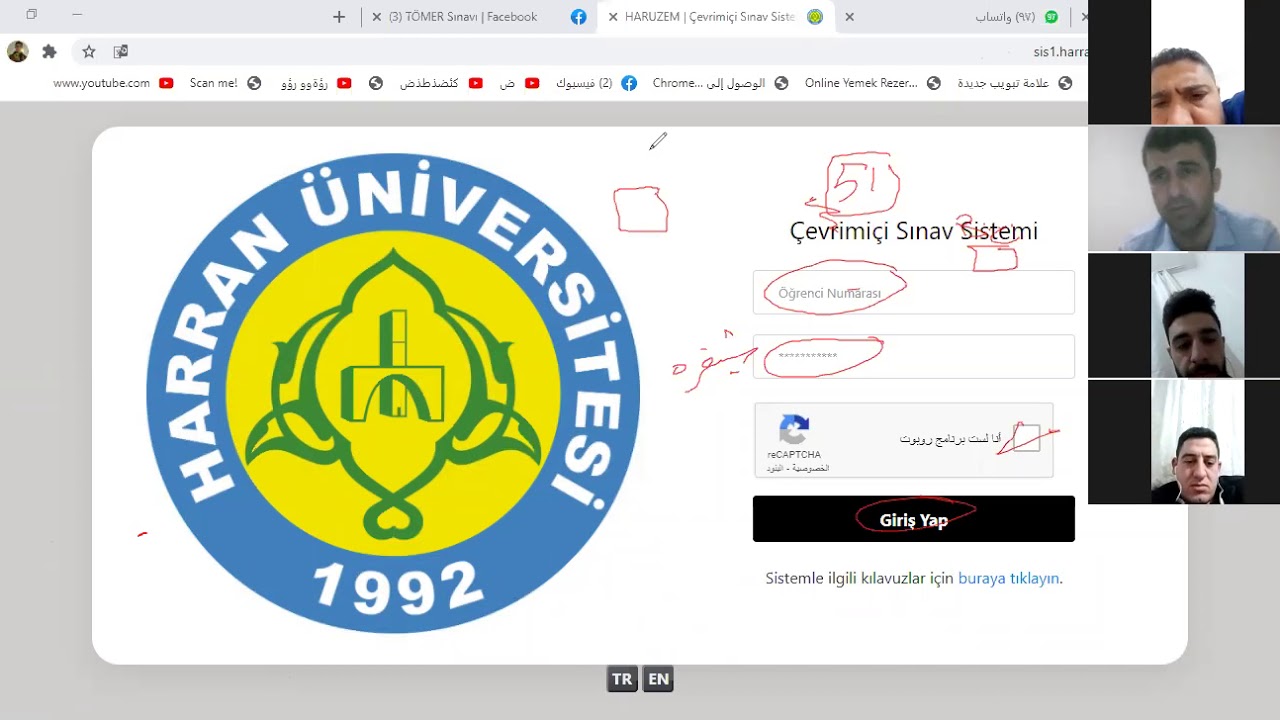Open the Chrome profile avatar

[x=18, y=51]
